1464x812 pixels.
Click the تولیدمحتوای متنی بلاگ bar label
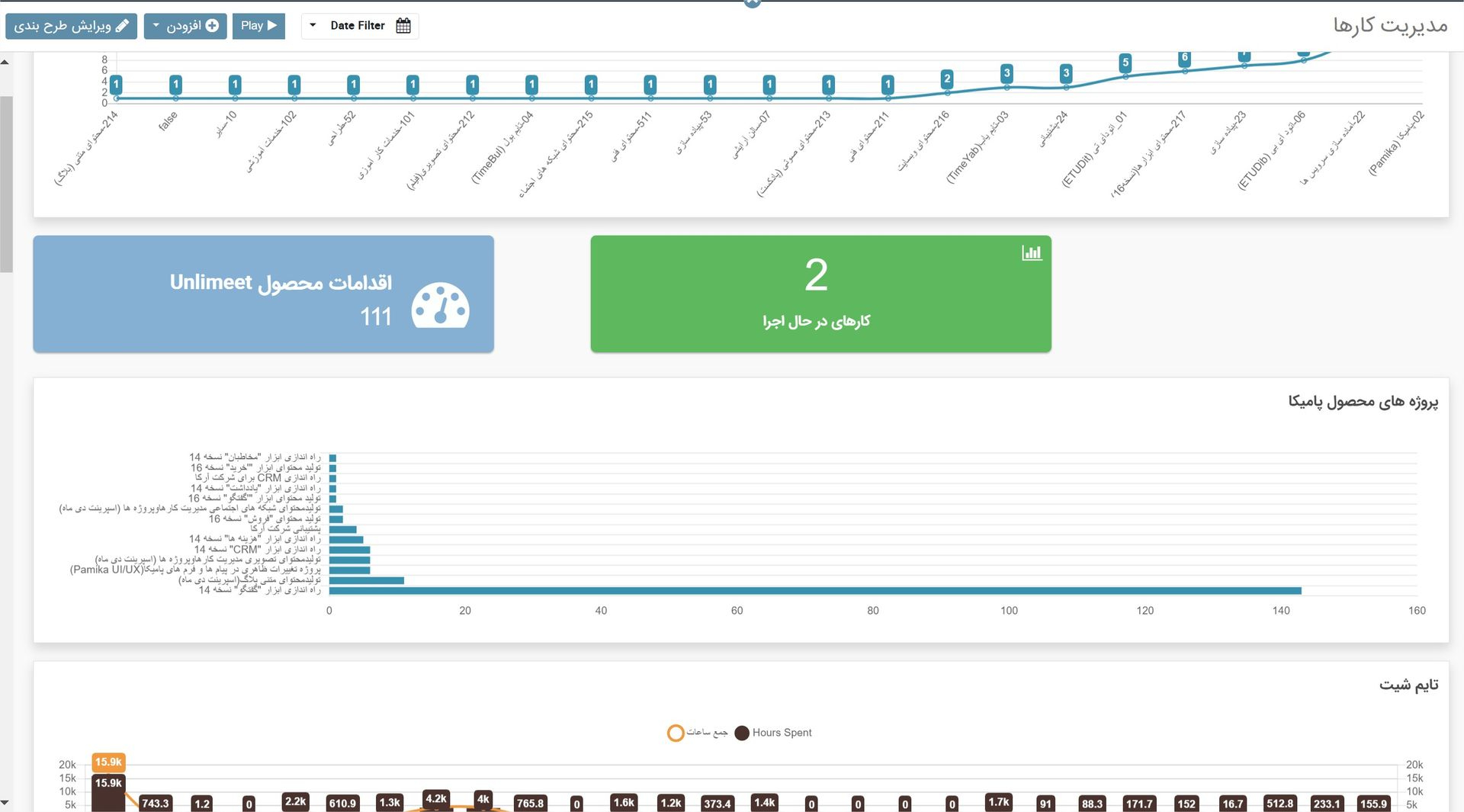[250, 580]
